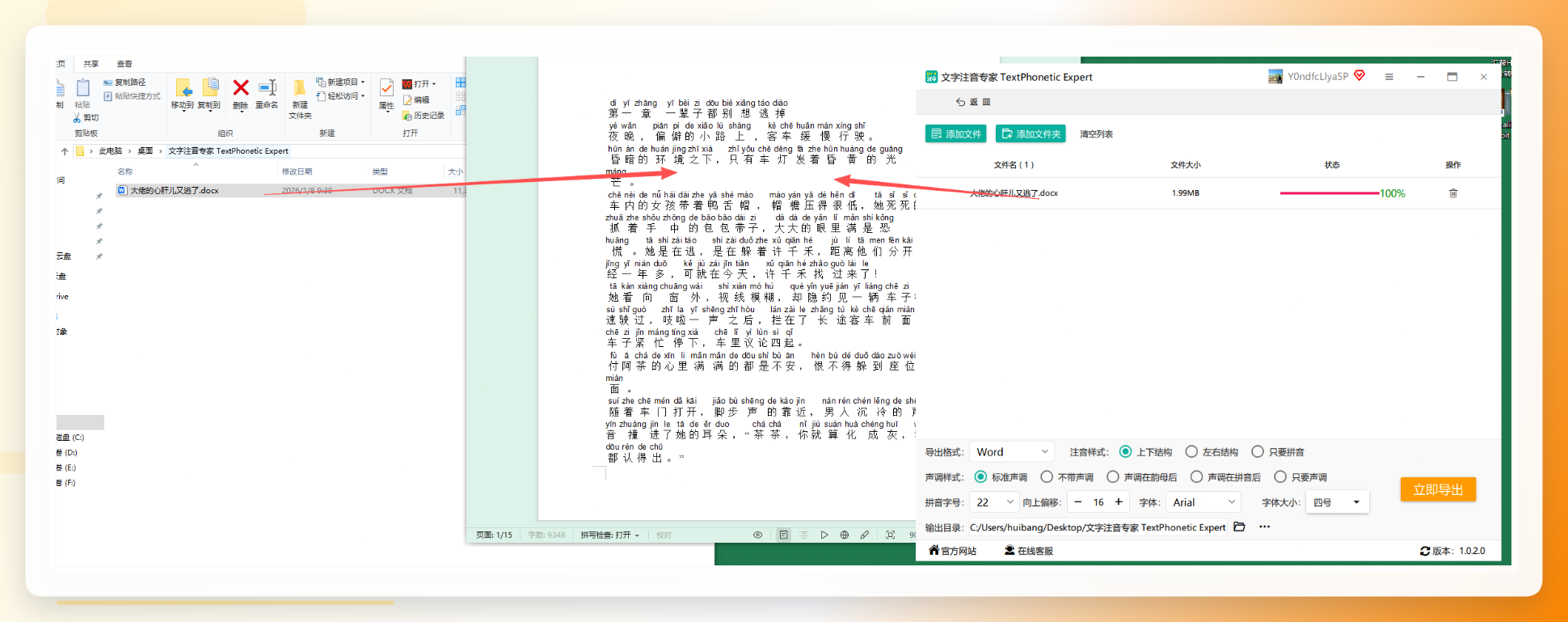Click the red VIP diamond icon
The image size is (1568, 622).
pos(1359,76)
